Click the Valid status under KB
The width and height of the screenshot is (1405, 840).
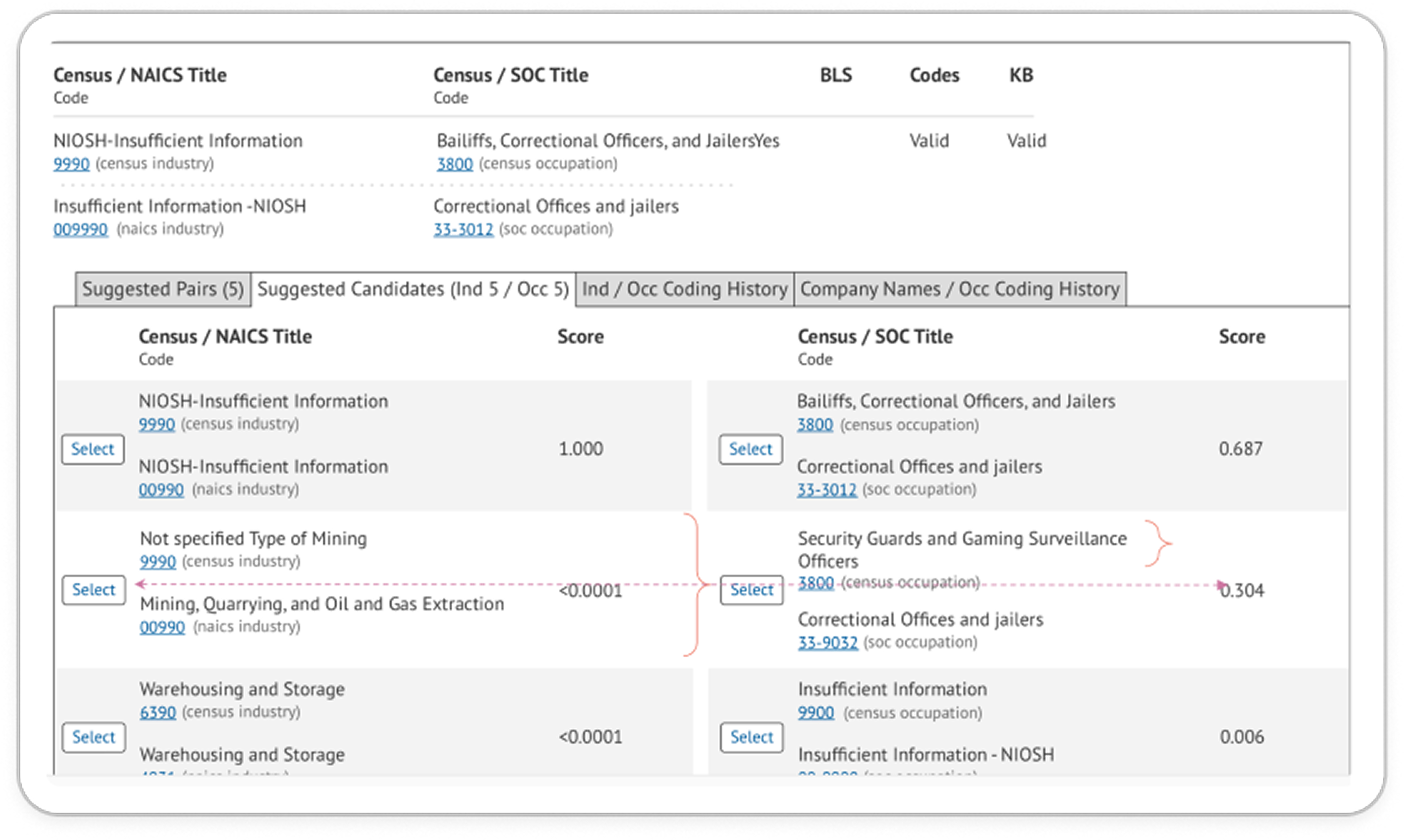[1027, 141]
